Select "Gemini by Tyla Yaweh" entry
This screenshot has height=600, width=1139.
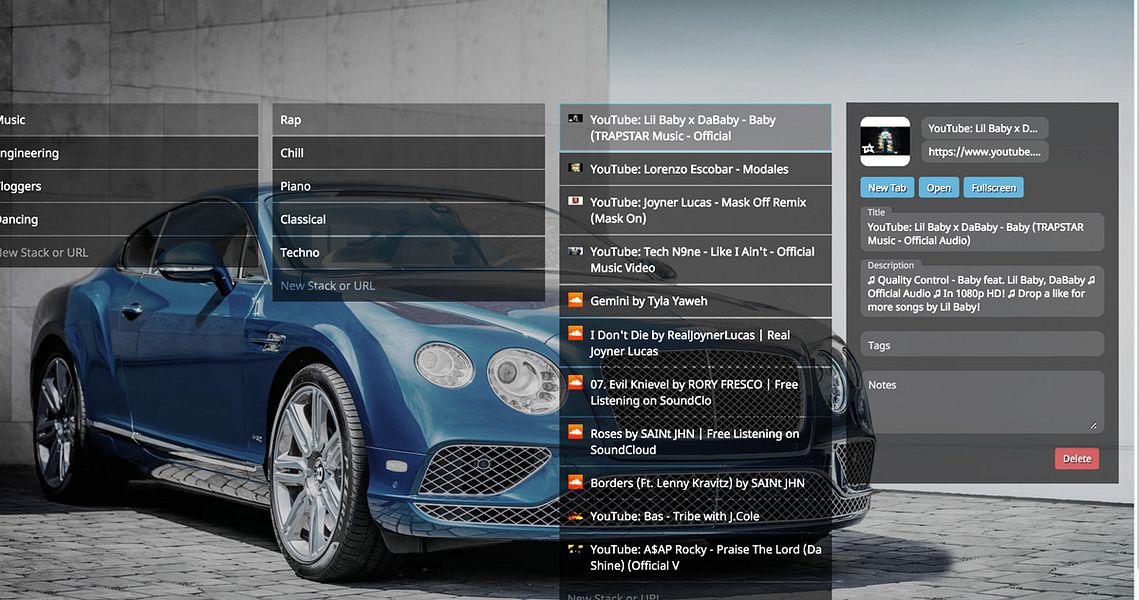[695, 301]
